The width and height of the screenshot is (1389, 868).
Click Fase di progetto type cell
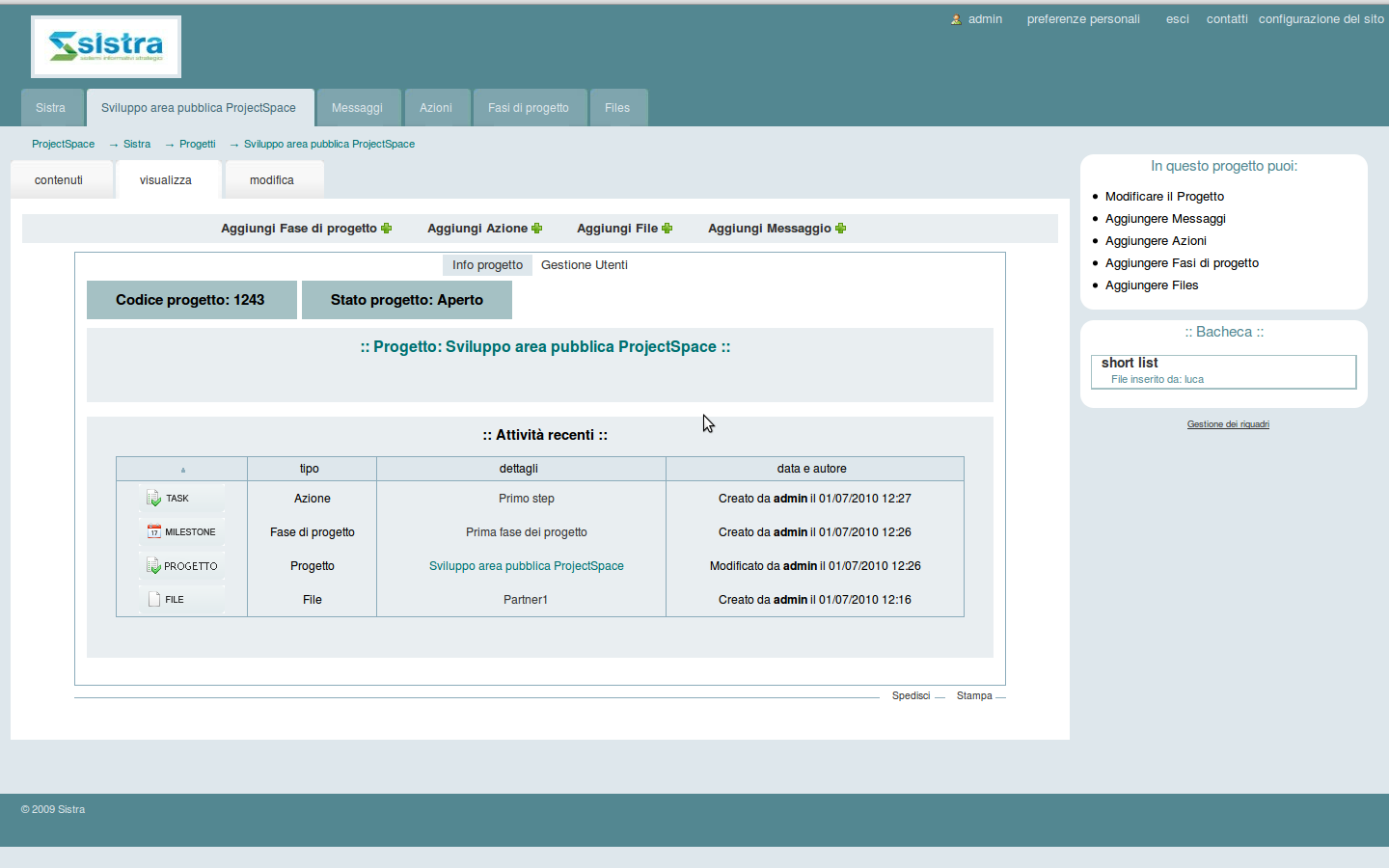coord(313,532)
